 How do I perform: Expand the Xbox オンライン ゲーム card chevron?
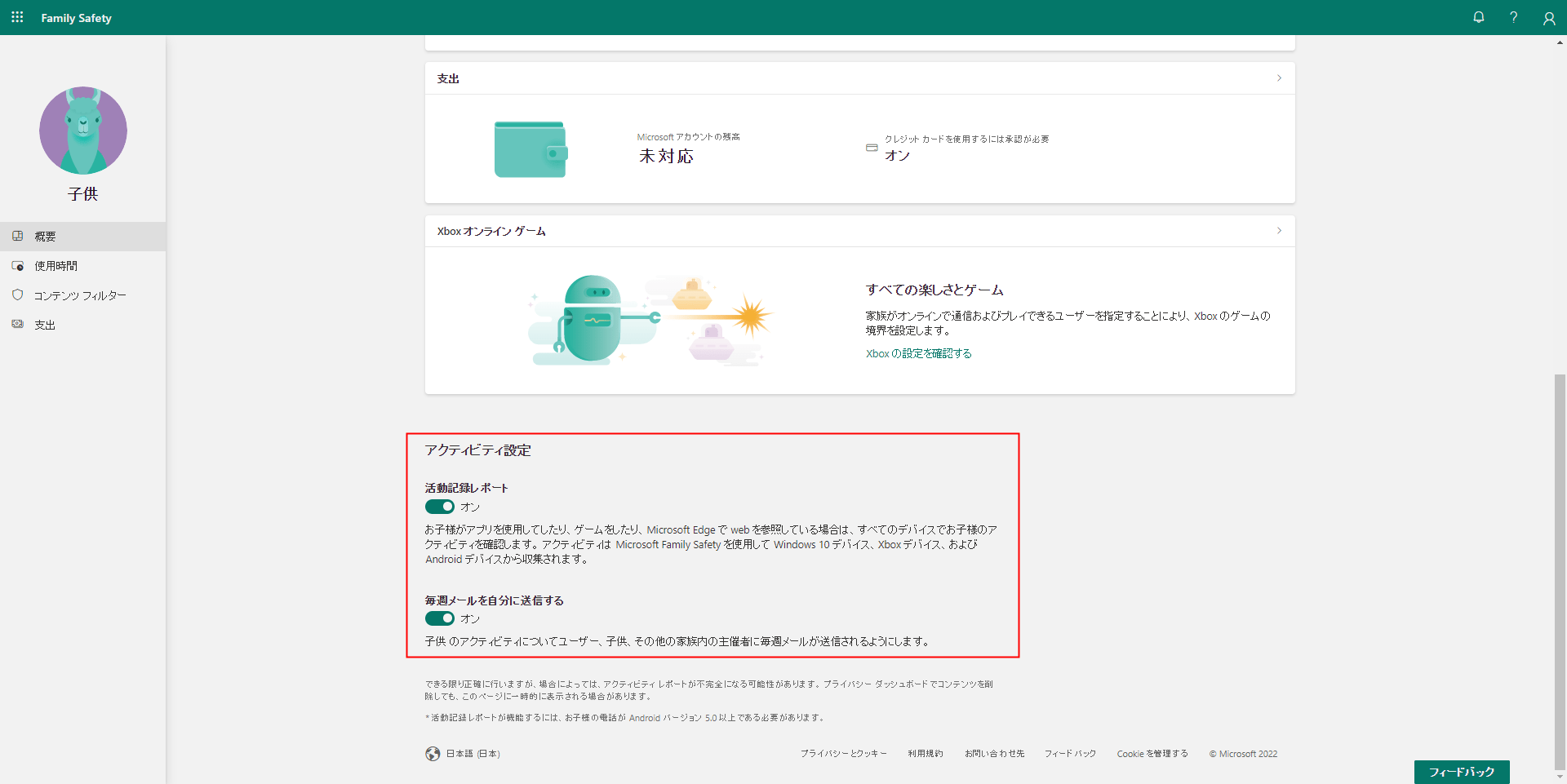(1279, 231)
